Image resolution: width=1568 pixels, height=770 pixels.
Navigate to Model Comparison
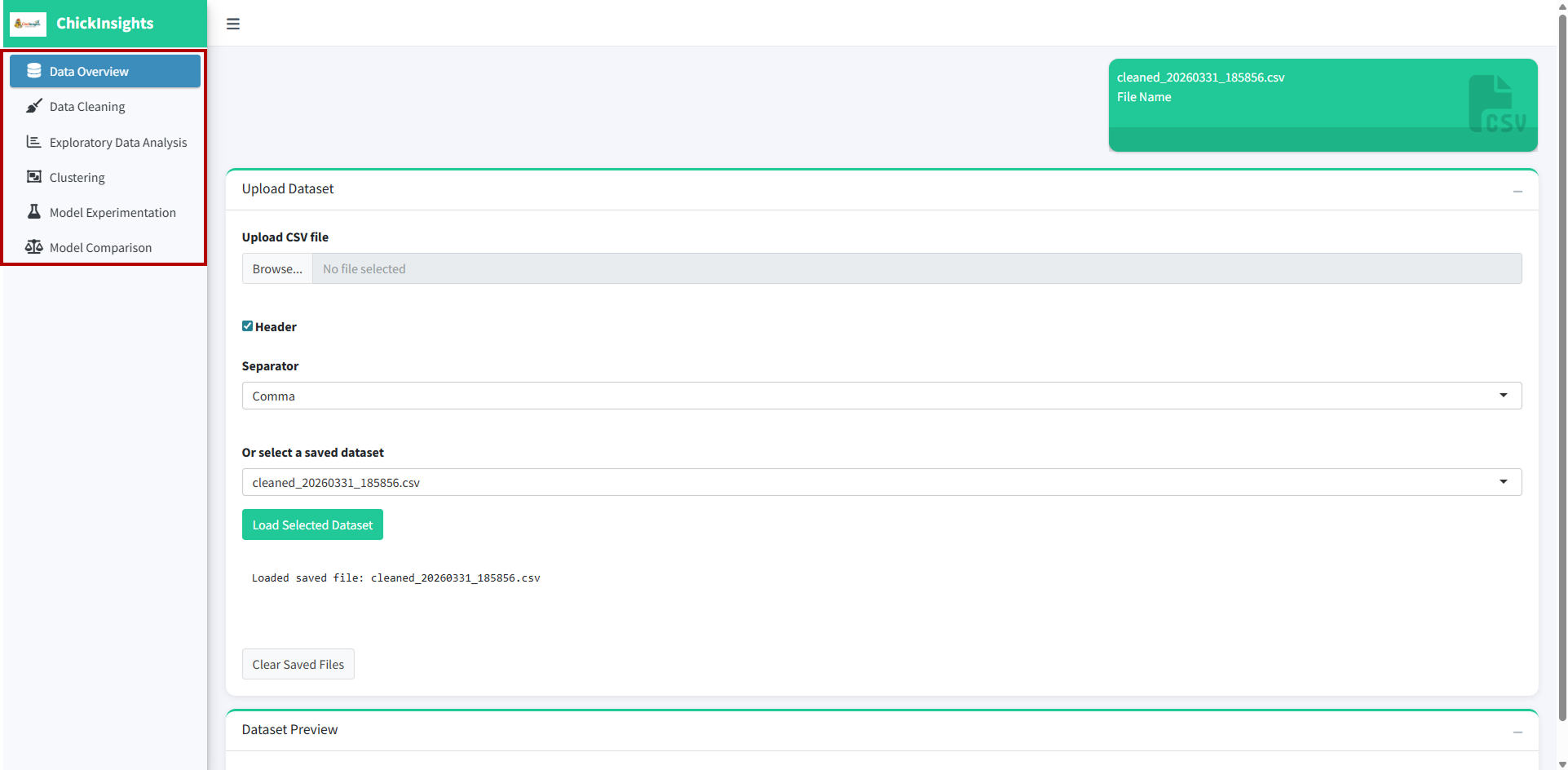coord(105,247)
